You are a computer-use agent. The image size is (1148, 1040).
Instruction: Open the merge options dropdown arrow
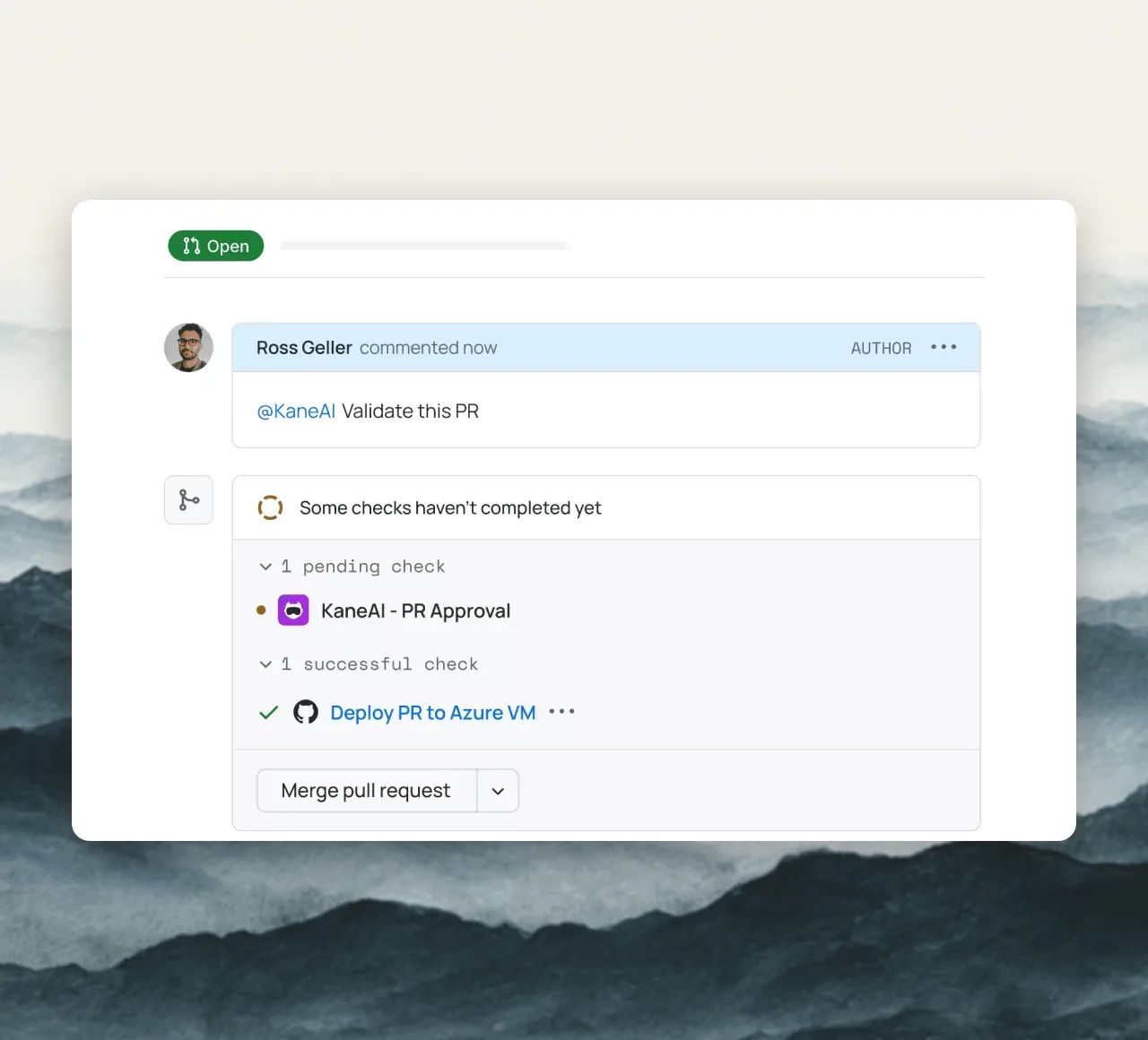tap(498, 791)
